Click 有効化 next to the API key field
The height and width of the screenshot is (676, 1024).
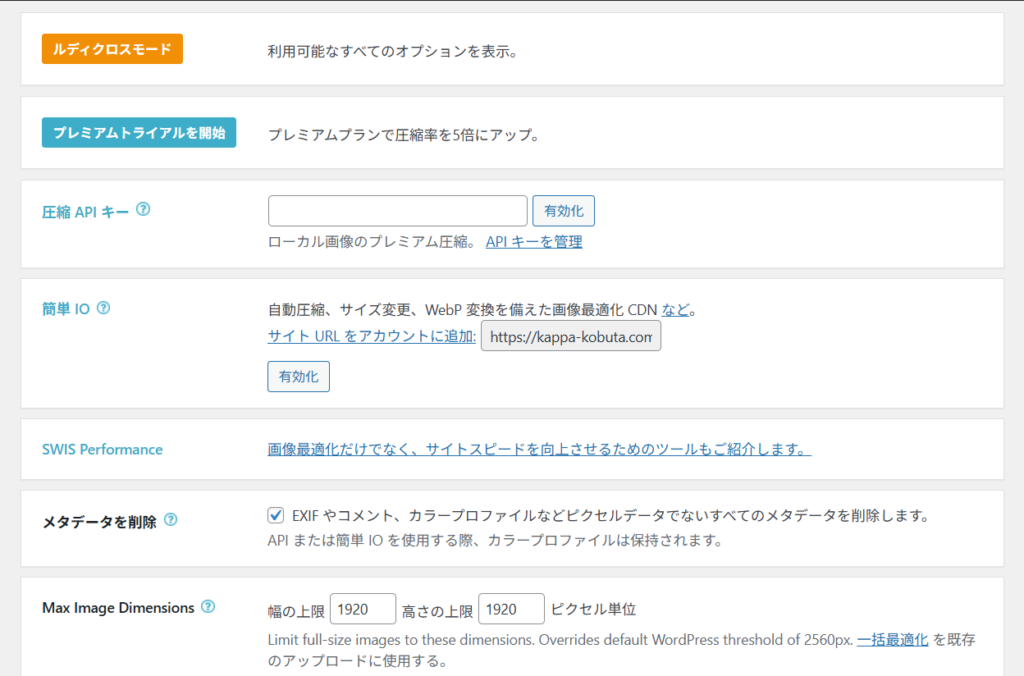click(x=563, y=210)
